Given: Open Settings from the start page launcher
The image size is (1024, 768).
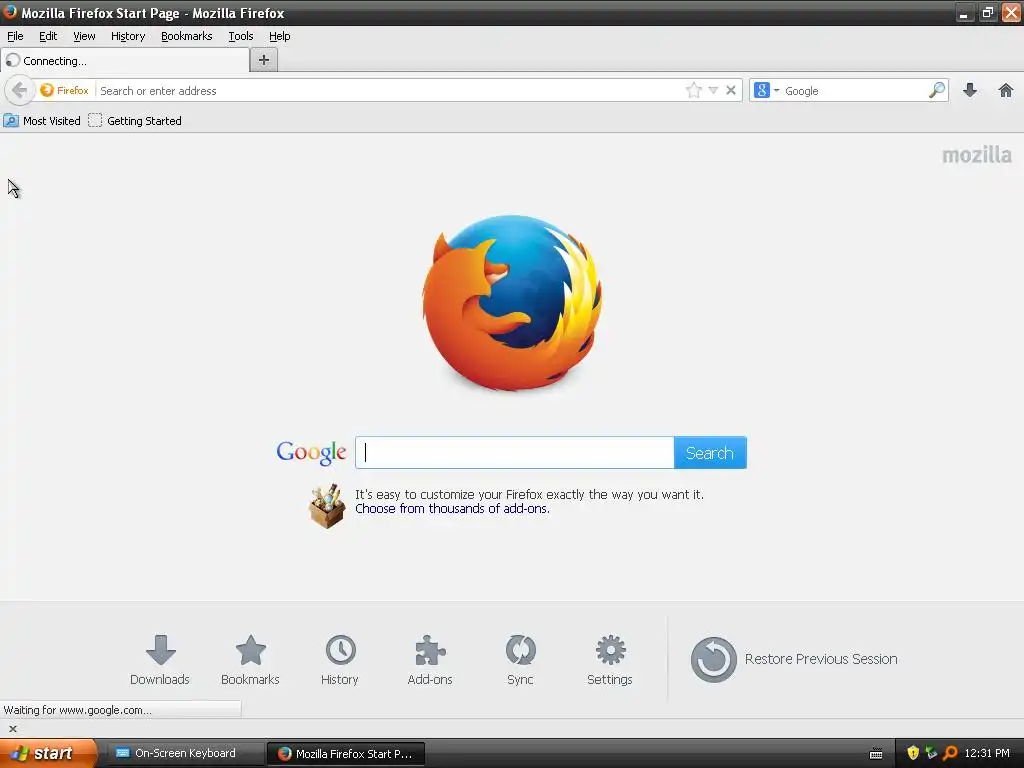Looking at the screenshot, I should [x=610, y=660].
